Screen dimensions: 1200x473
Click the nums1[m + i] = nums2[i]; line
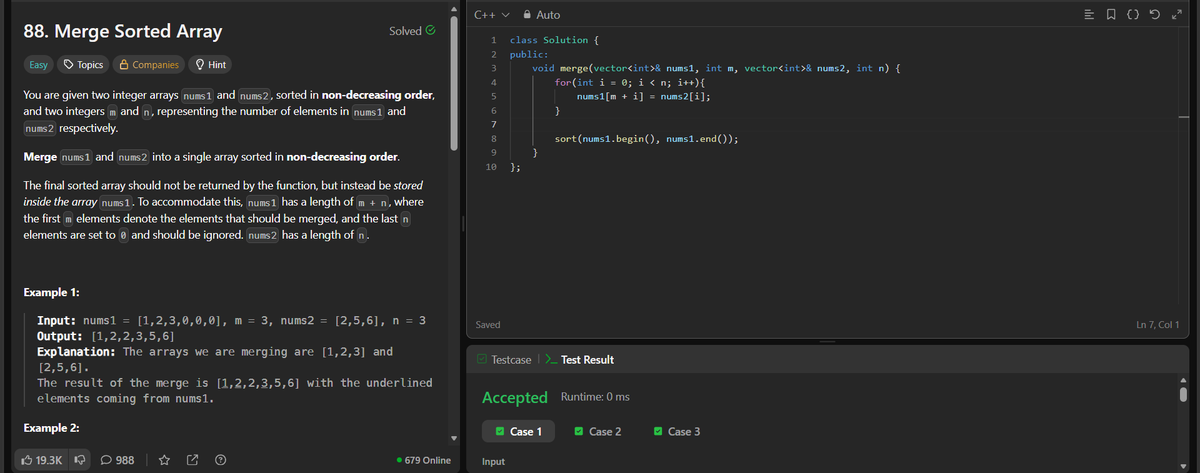click(x=643, y=95)
